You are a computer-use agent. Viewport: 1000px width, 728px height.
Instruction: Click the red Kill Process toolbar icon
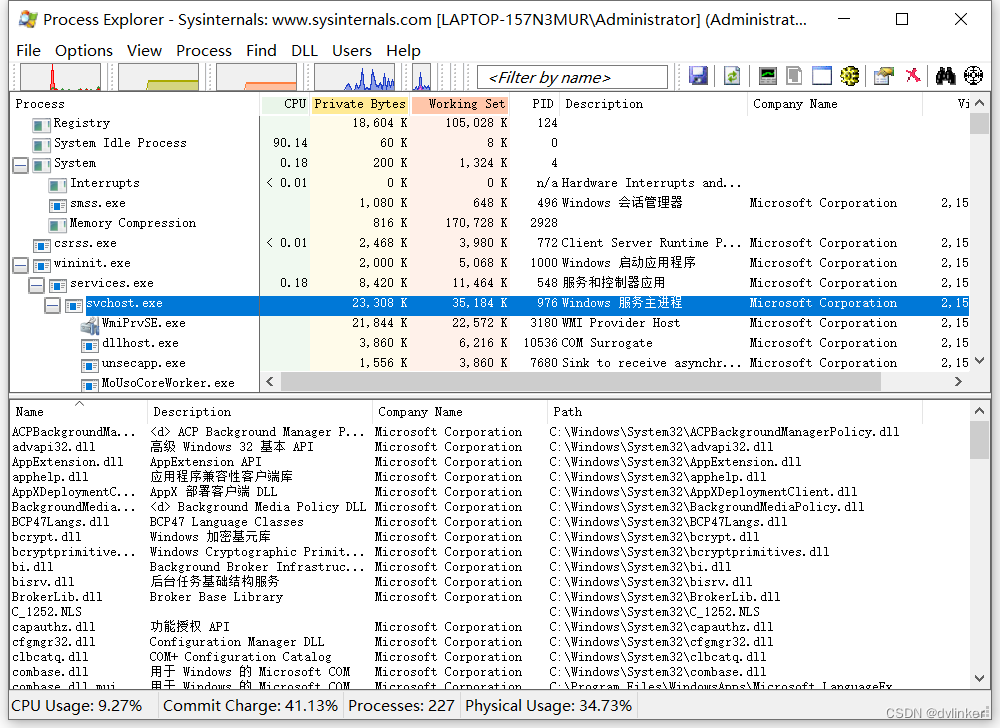pos(913,76)
